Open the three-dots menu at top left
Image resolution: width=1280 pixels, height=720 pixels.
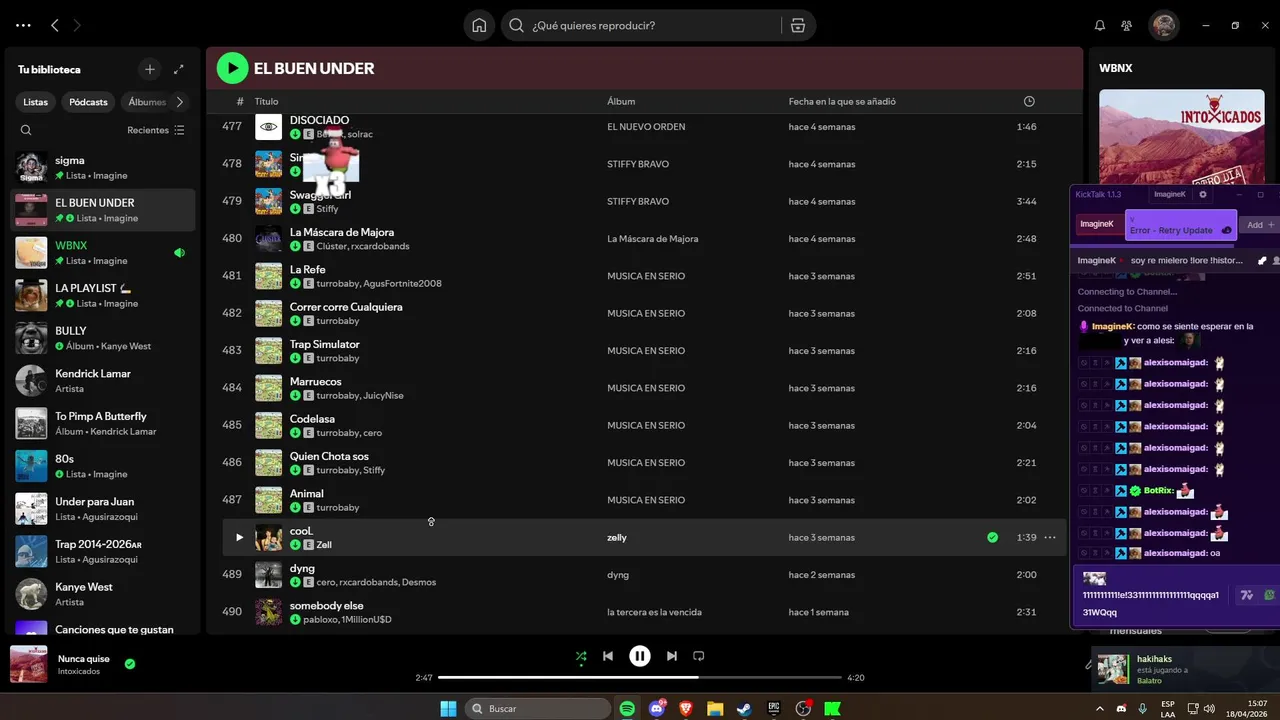(x=23, y=25)
